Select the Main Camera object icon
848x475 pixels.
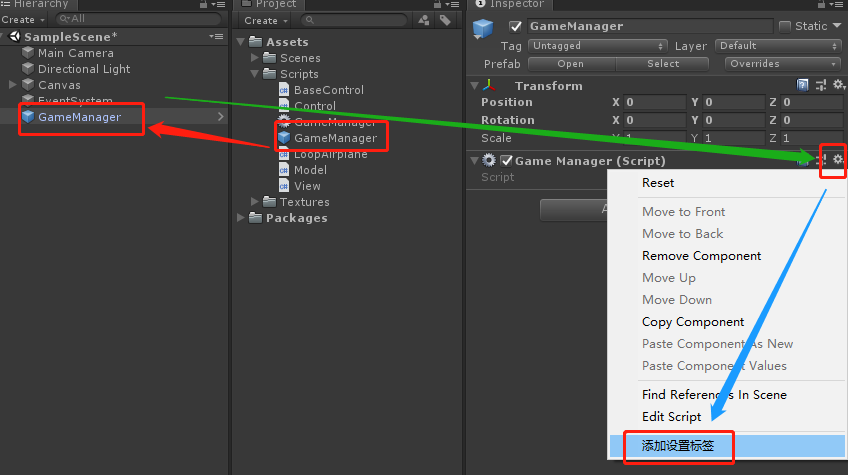pos(28,53)
